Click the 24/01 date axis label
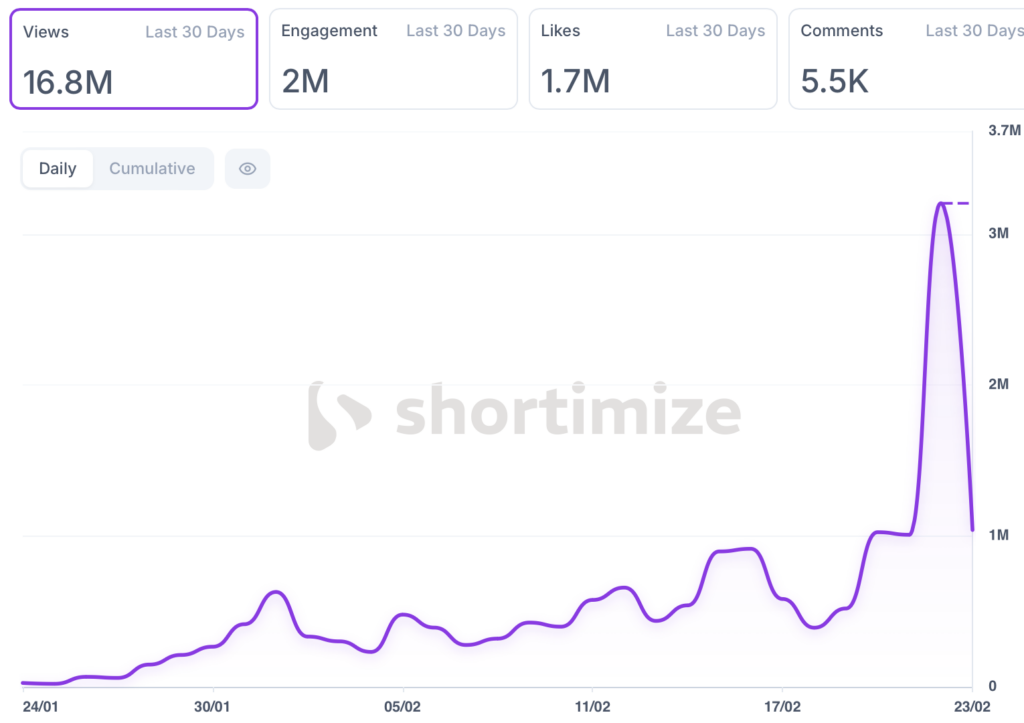This screenshot has width=1024, height=723. [40, 704]
